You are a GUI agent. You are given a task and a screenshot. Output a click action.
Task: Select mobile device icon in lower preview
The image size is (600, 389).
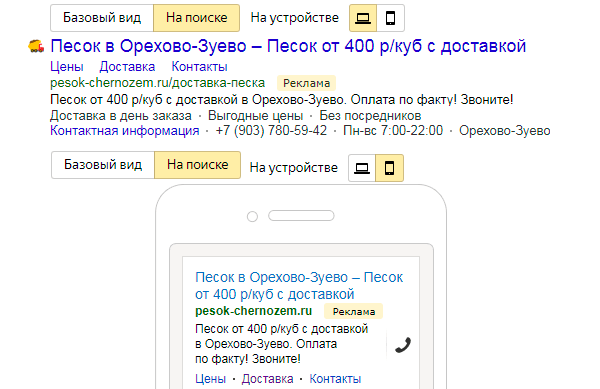coord(389,168)
